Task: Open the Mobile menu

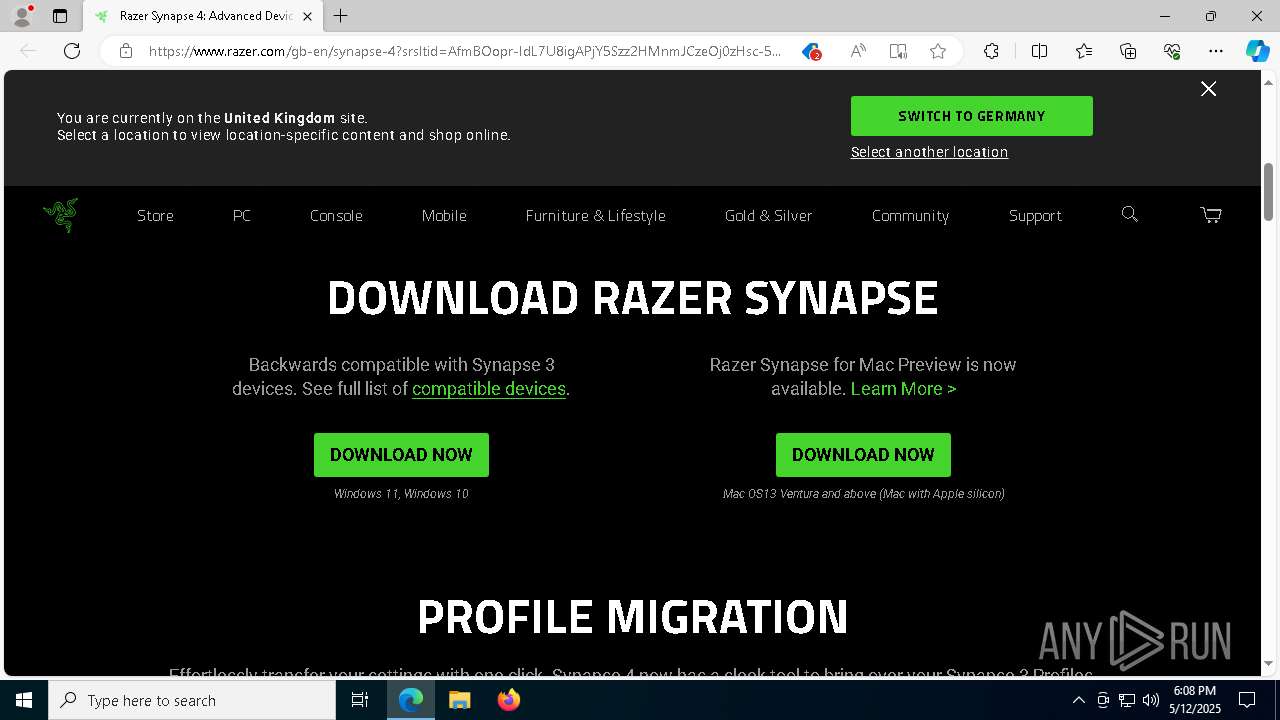Action: (444, 215)
